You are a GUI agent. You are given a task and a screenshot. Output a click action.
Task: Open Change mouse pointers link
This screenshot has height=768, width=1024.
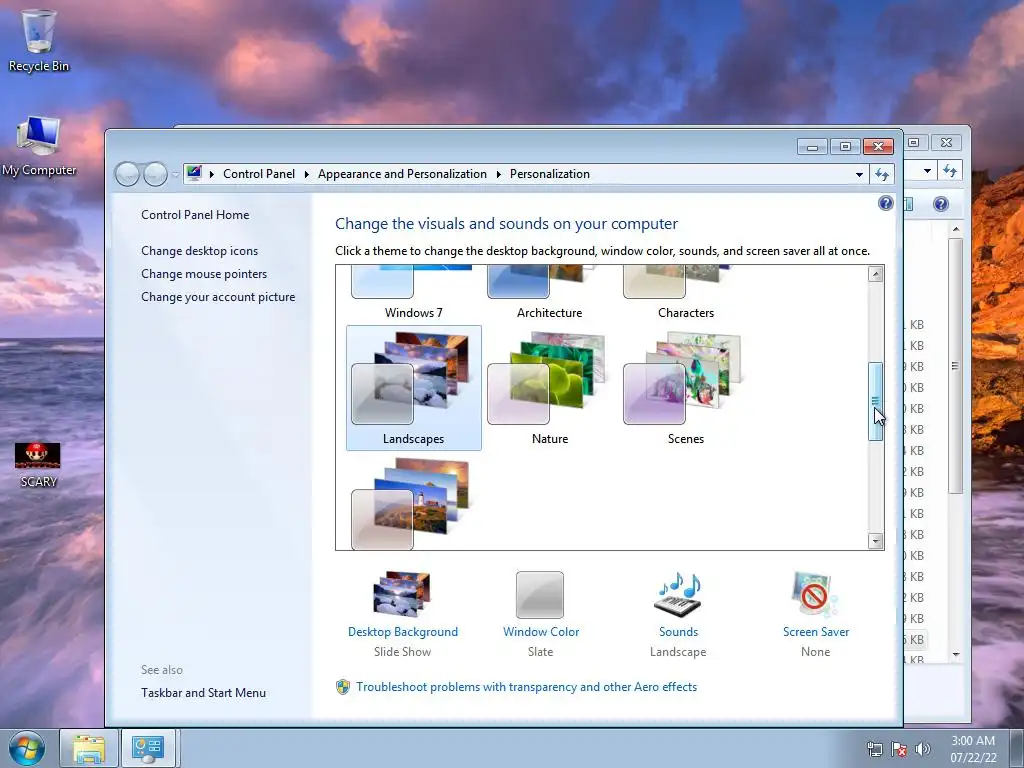click(x=204, y=274)
